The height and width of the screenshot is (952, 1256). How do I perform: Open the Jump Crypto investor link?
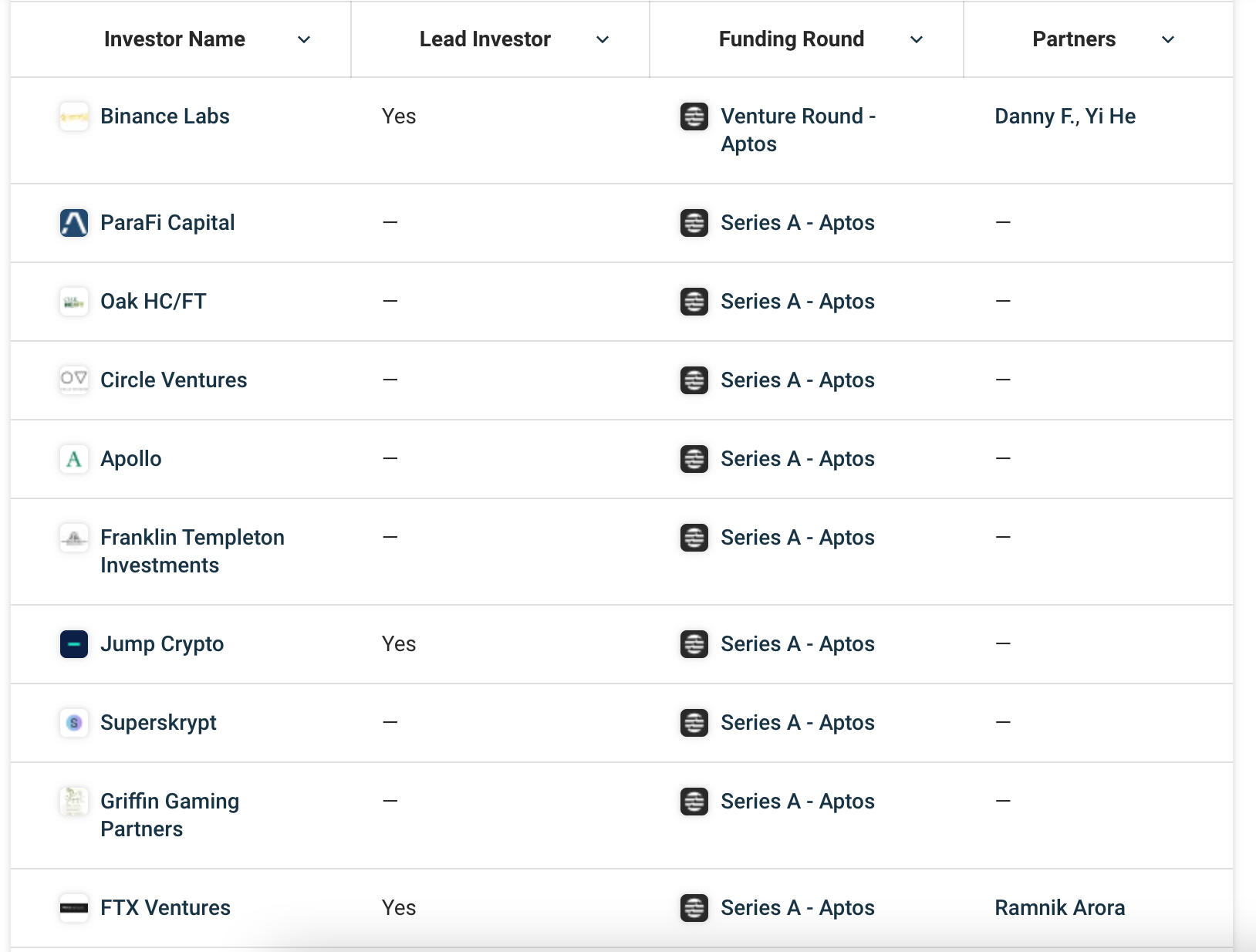(x=162, y=644)
